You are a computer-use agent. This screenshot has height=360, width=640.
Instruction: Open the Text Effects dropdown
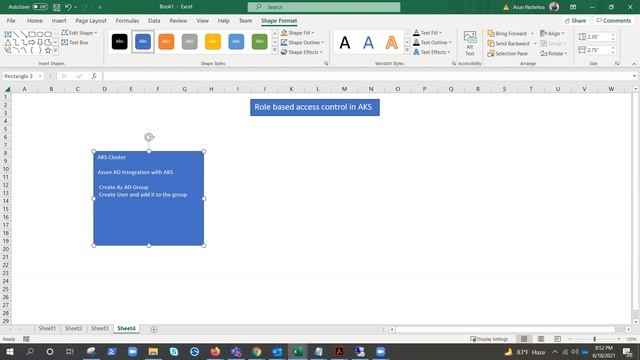[431, 52]
